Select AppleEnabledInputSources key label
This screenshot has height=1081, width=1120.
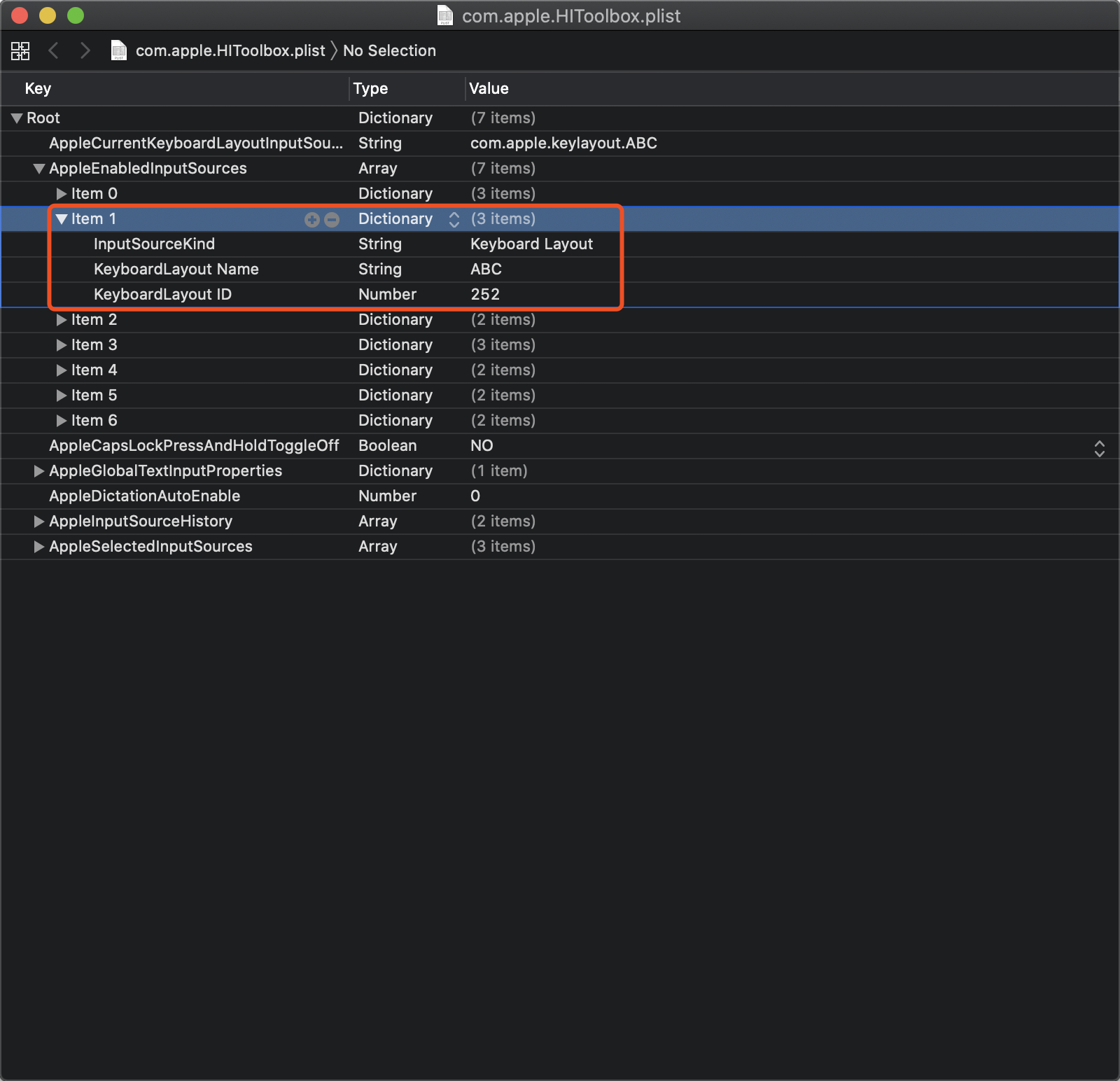[148, 168]
